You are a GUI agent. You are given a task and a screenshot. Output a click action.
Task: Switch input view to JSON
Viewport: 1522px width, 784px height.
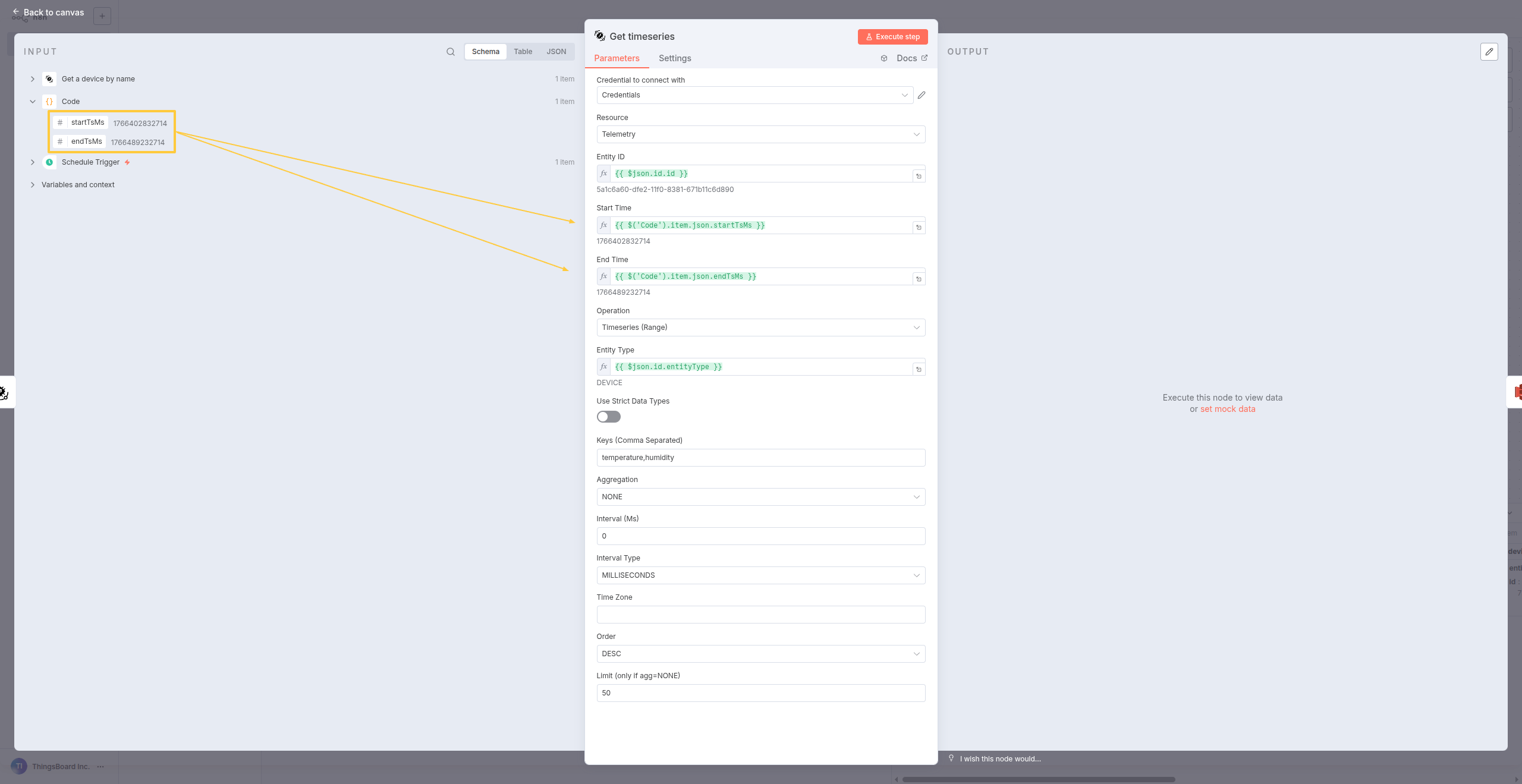(x=556, y=52)
